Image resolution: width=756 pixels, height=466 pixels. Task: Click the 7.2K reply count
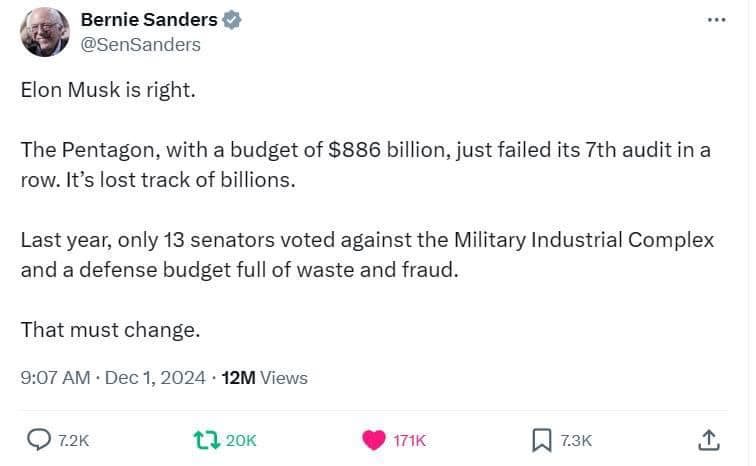75,441
